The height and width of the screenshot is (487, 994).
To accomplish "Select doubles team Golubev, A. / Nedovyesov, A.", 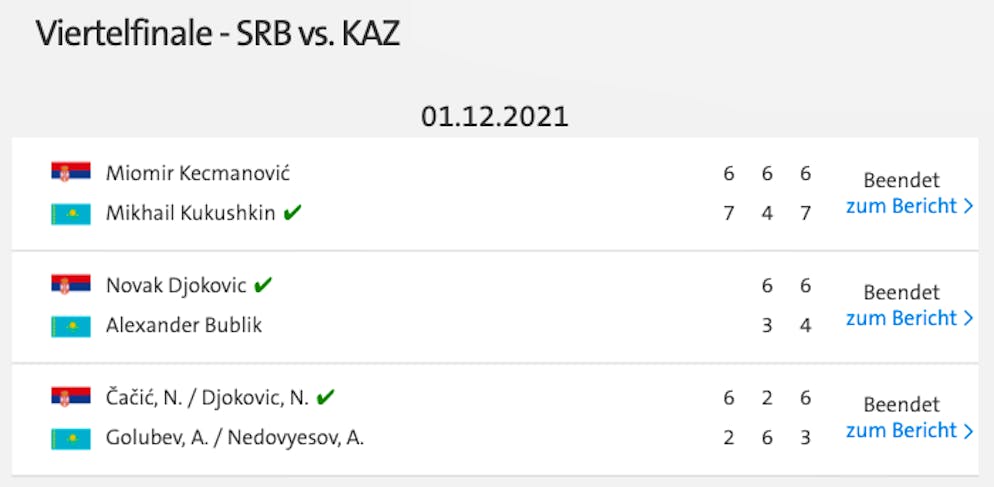I will click(x=235, y=438).
